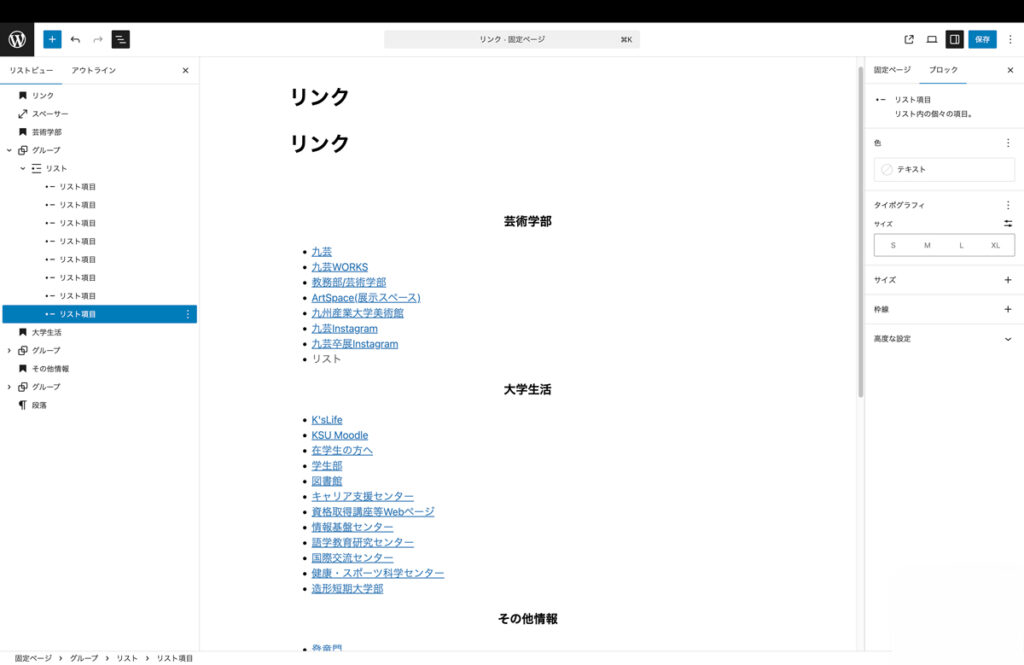Click the WordPress logo icon
The image size is (1024, 665).
pyautogui.click(x=17, y=39)
